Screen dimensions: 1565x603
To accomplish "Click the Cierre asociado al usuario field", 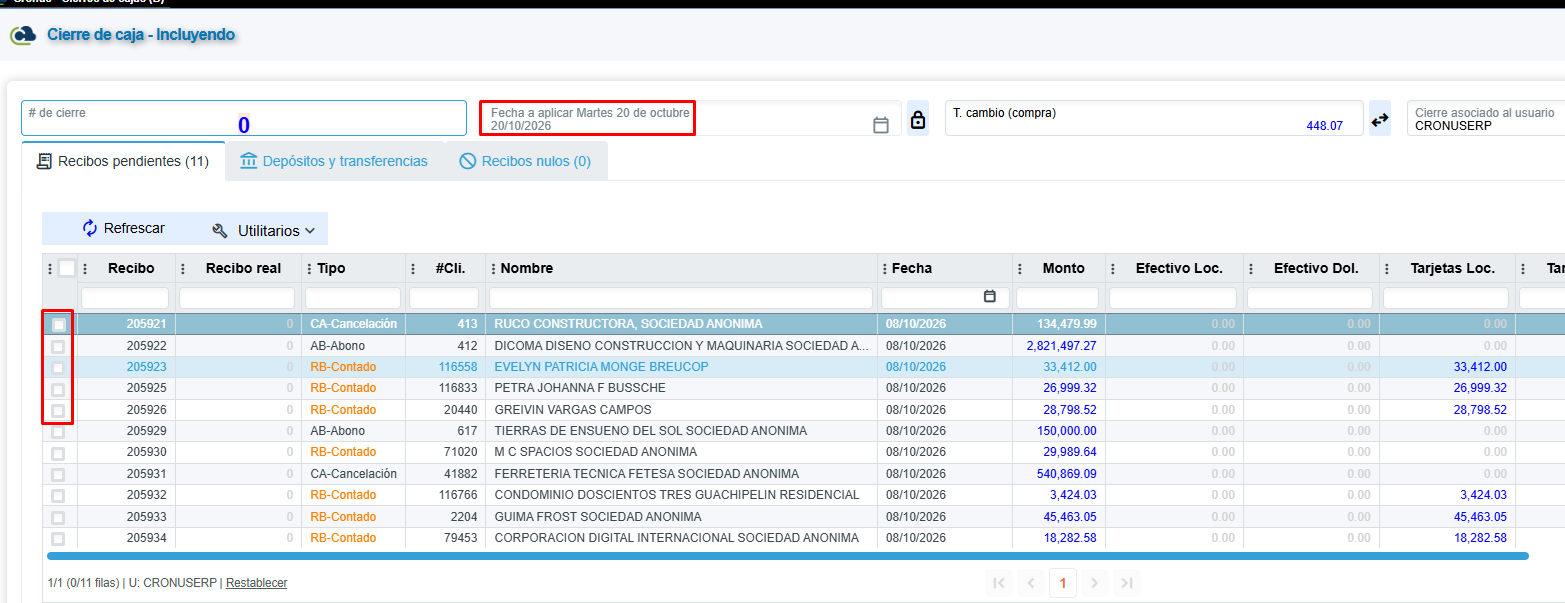I will coord(1485,118).
